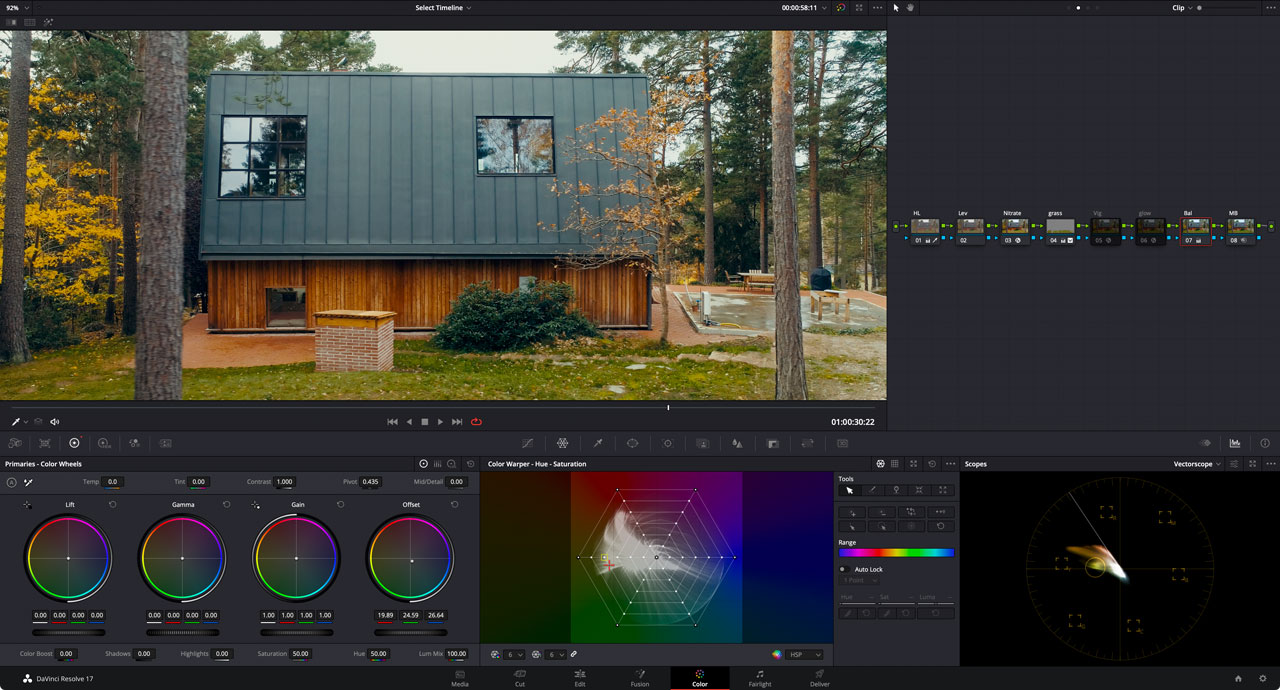Select the hand pan tool in node editor
Image resolution: width=1280 pixels, height=690 pixels.
pyautogui.click(x=910, y=8)
